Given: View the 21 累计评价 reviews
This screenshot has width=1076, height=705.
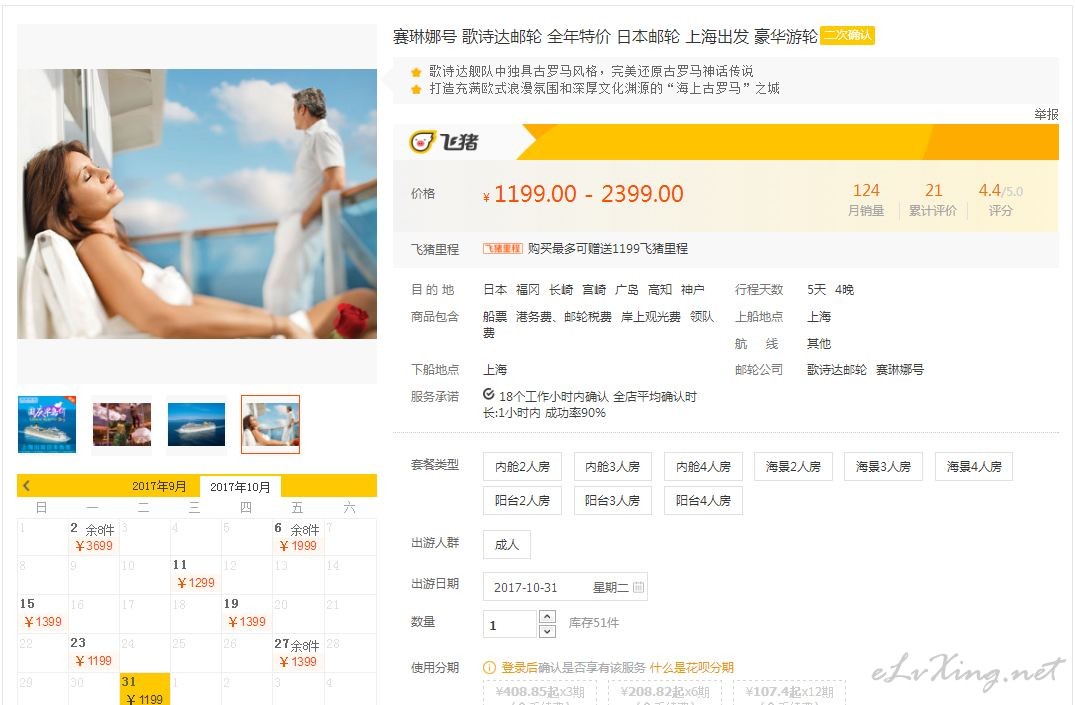Looking at the screenshot, I should point(933,199).
